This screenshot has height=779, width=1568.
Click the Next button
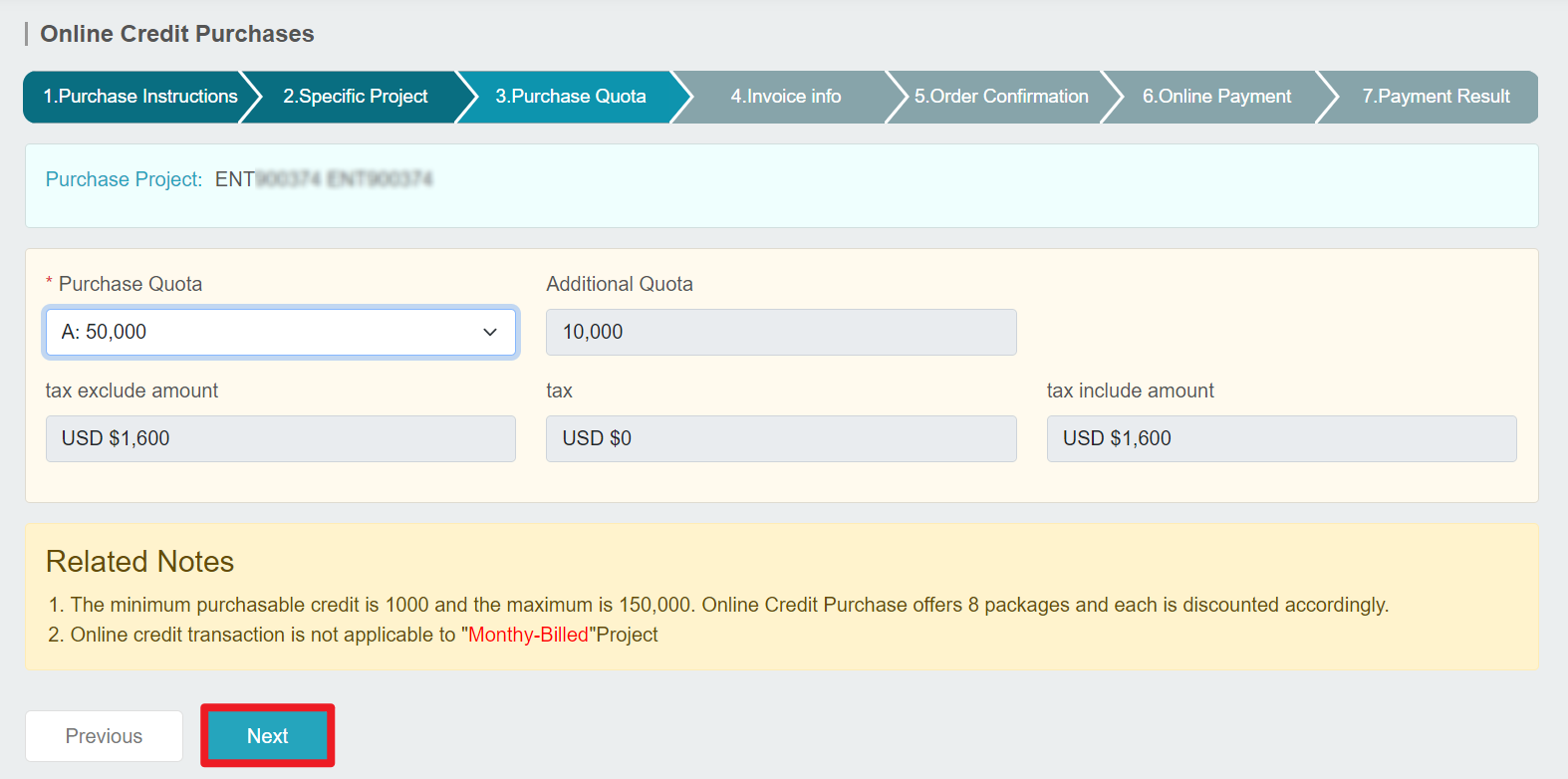point(267,736)
